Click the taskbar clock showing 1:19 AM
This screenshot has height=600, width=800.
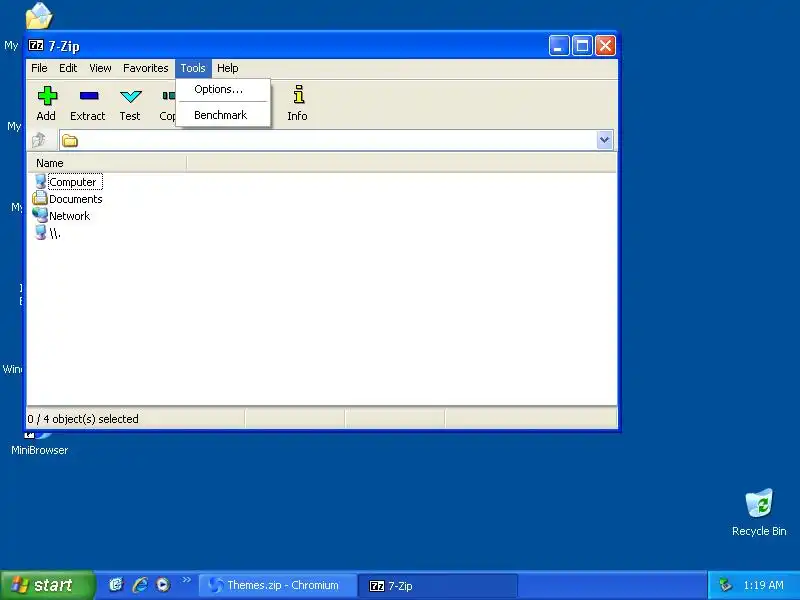pos(763,585)
